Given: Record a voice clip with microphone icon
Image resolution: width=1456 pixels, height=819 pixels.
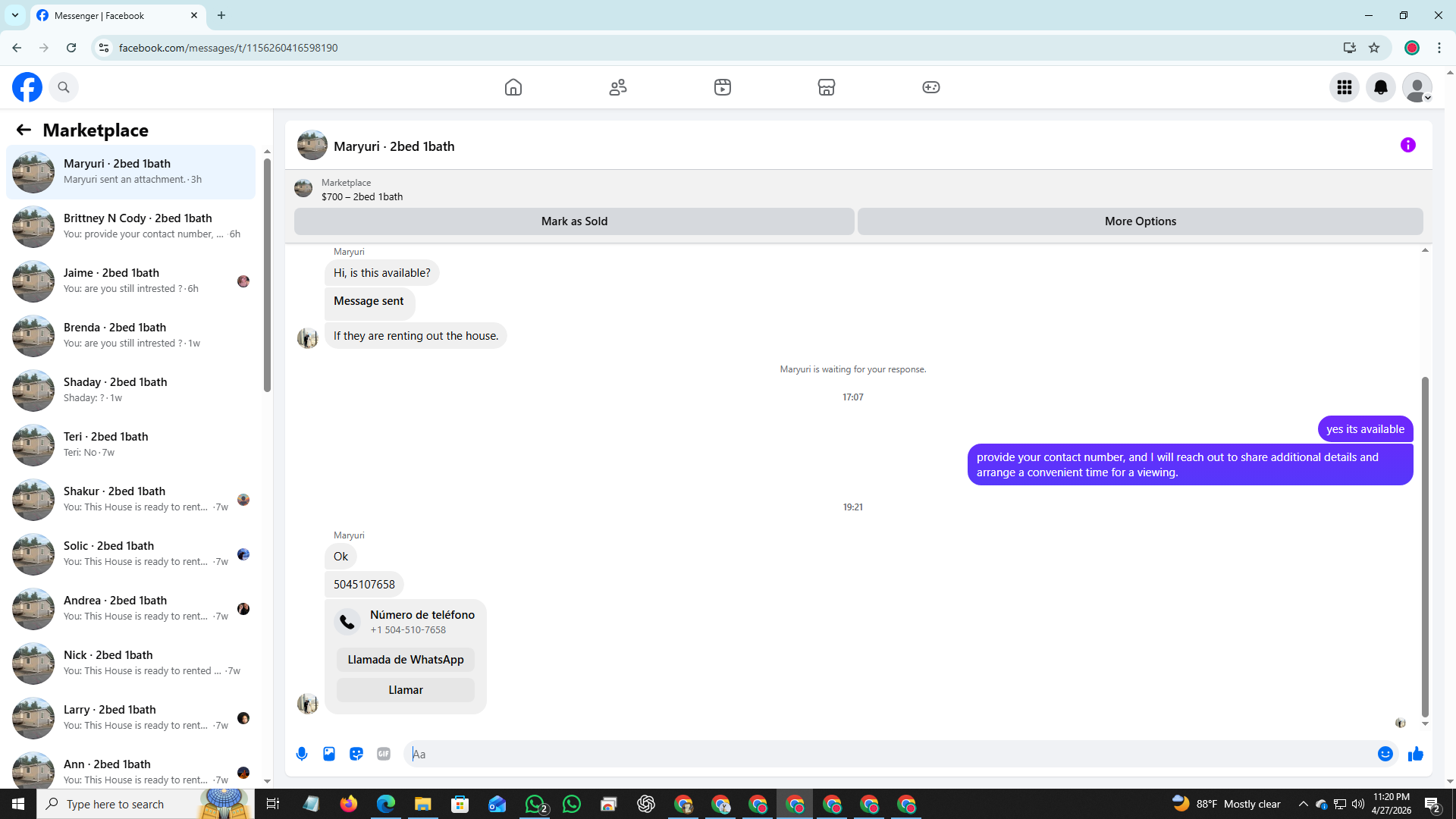Looking at the screenshot, I should [302, 754].
